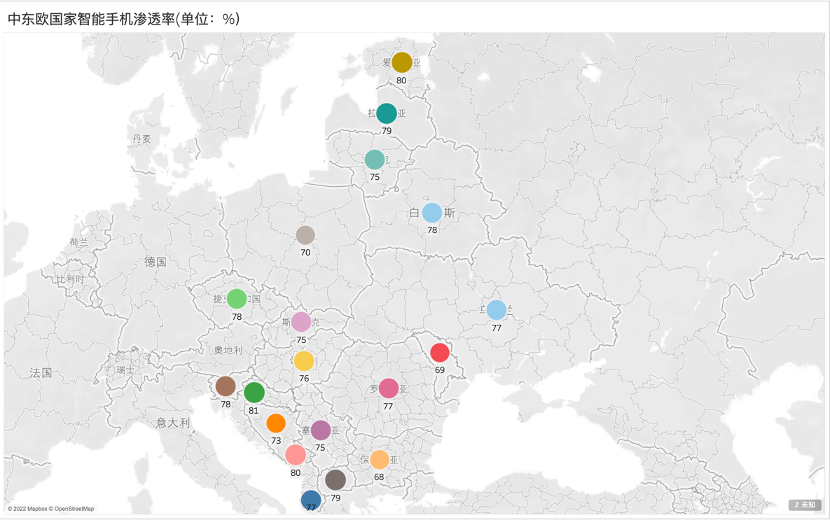Click the magenta Romania marker valued 77
The height and width of the screenshot is (520, 830).
(389, 388)
